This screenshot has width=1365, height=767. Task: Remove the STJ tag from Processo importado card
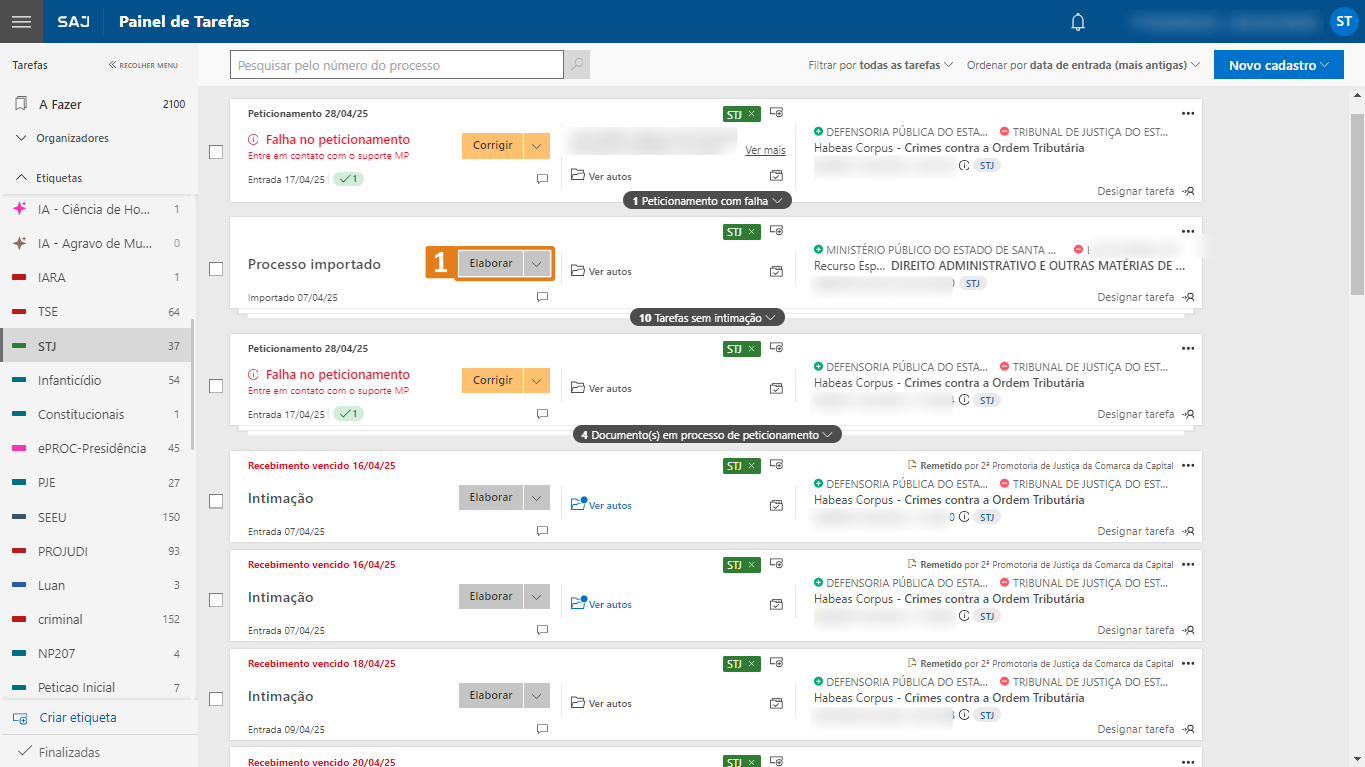(x=751, y=232)
